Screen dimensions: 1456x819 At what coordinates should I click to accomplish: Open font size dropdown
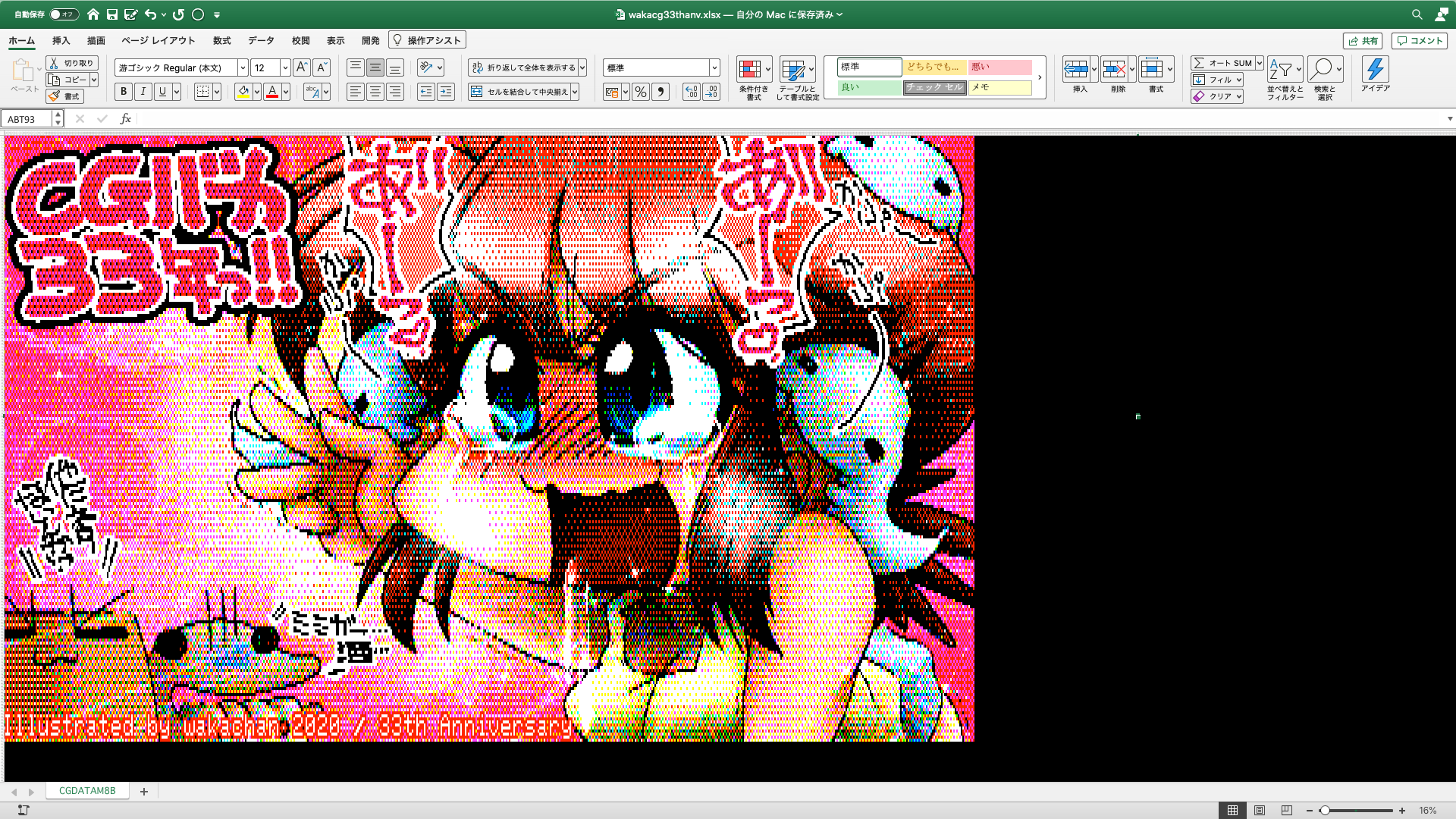tap(285, 67)
